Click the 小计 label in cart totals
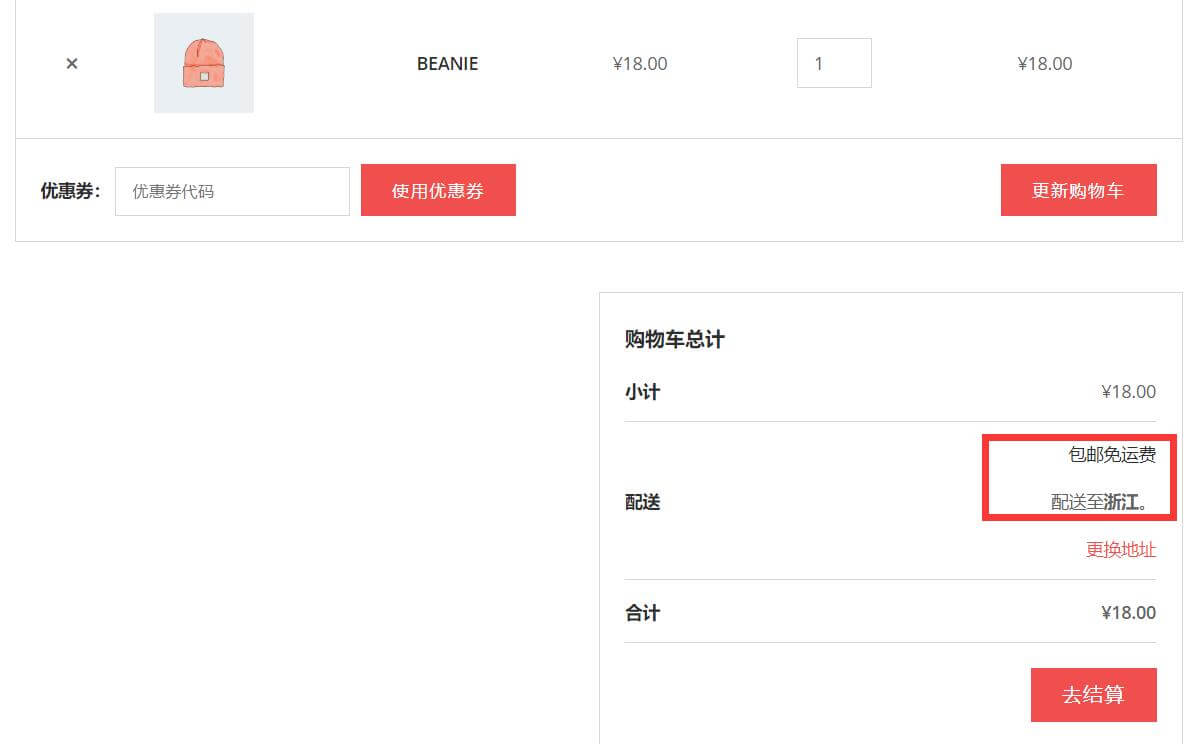 click(642, 392)
